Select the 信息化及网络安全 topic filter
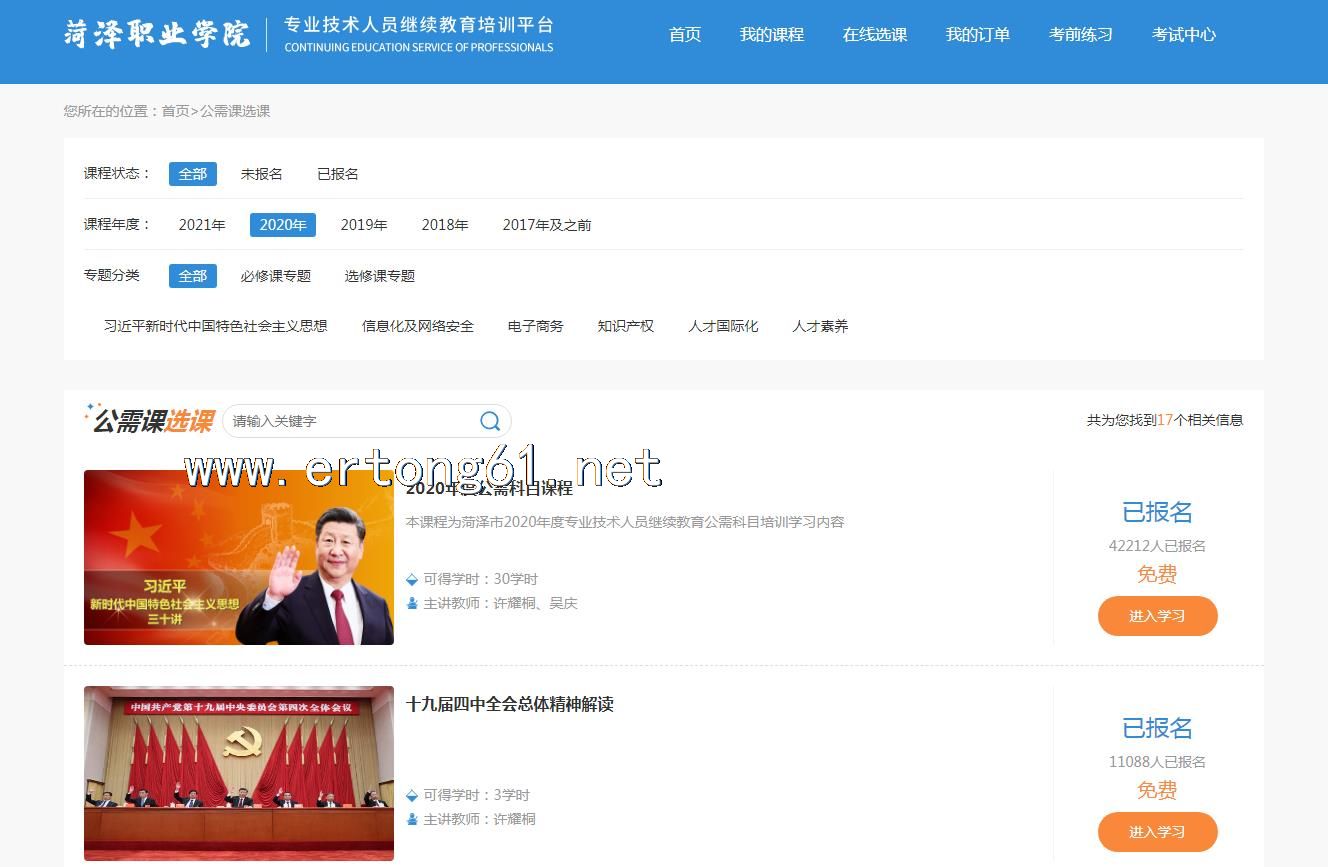This screenshot has height=867, width=1328. (x=417, y=326)
